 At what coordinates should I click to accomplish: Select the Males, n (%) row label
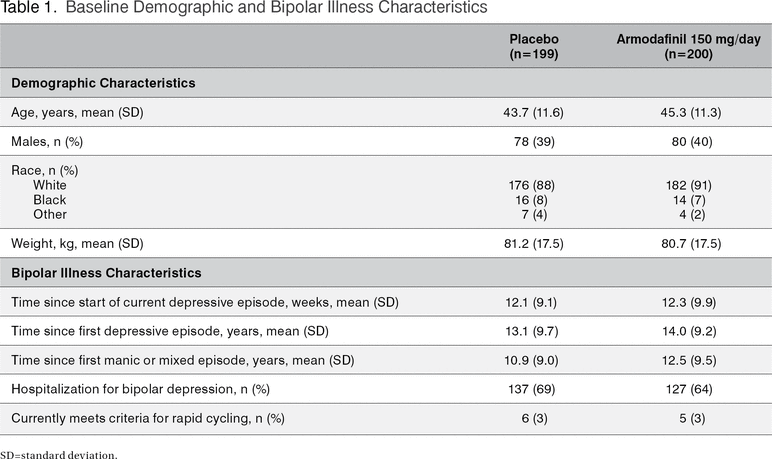[45, 142]
